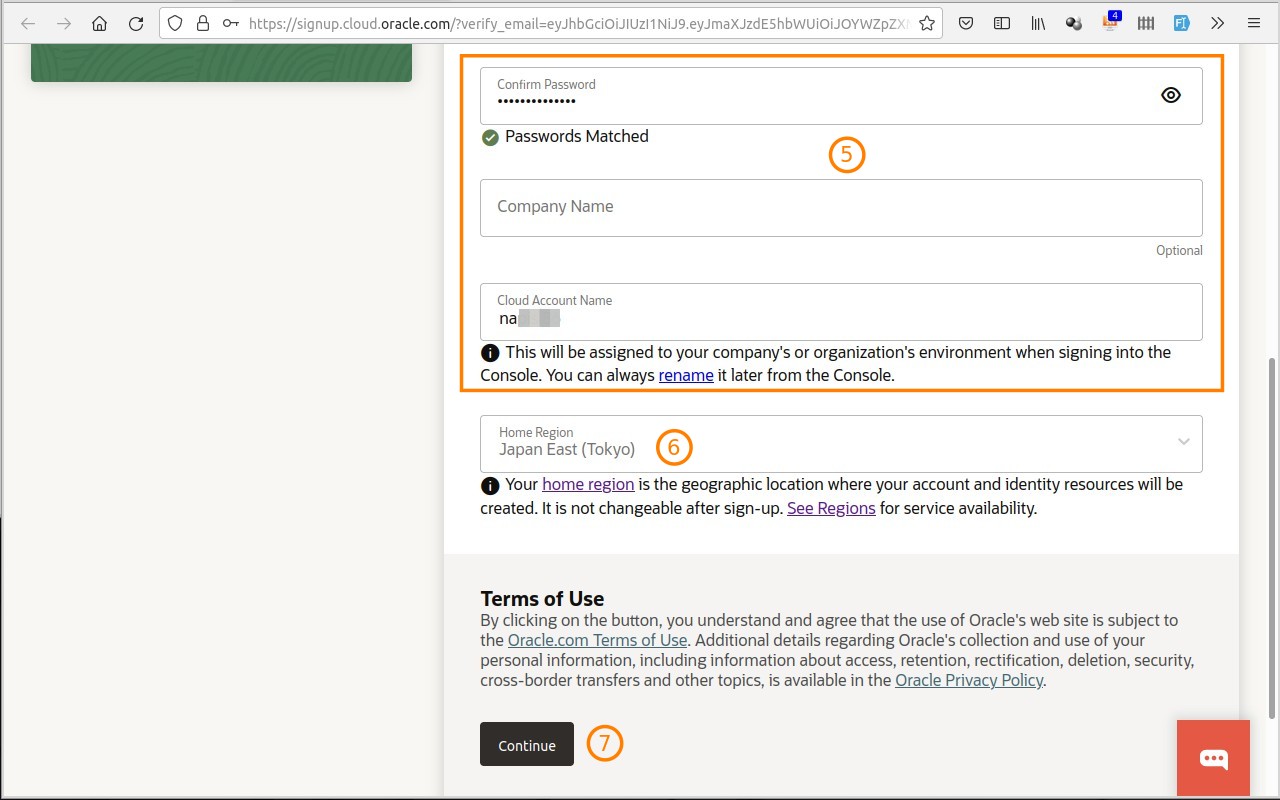Bookmark this page with the star

[927, 23]
